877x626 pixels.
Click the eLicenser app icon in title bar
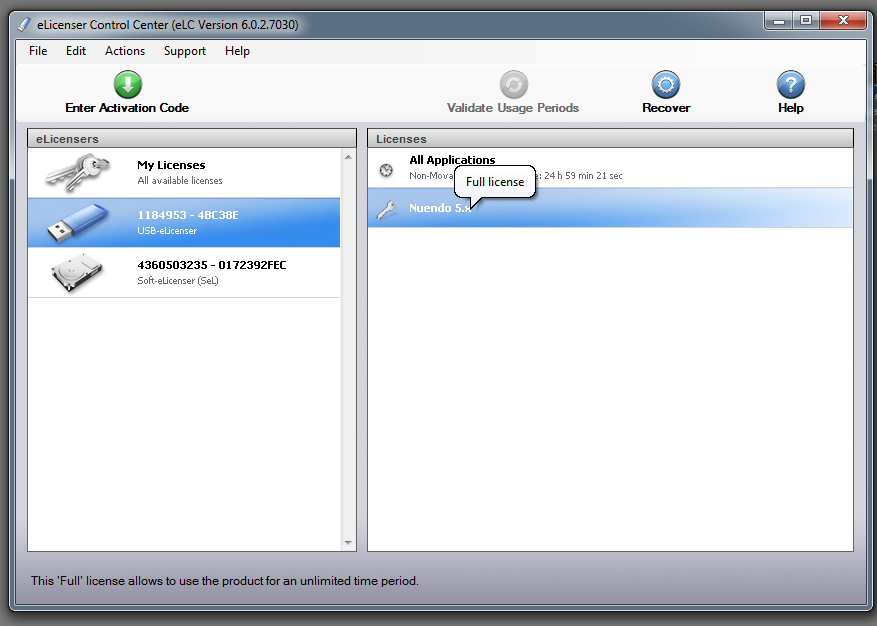[x=24, y=24]
